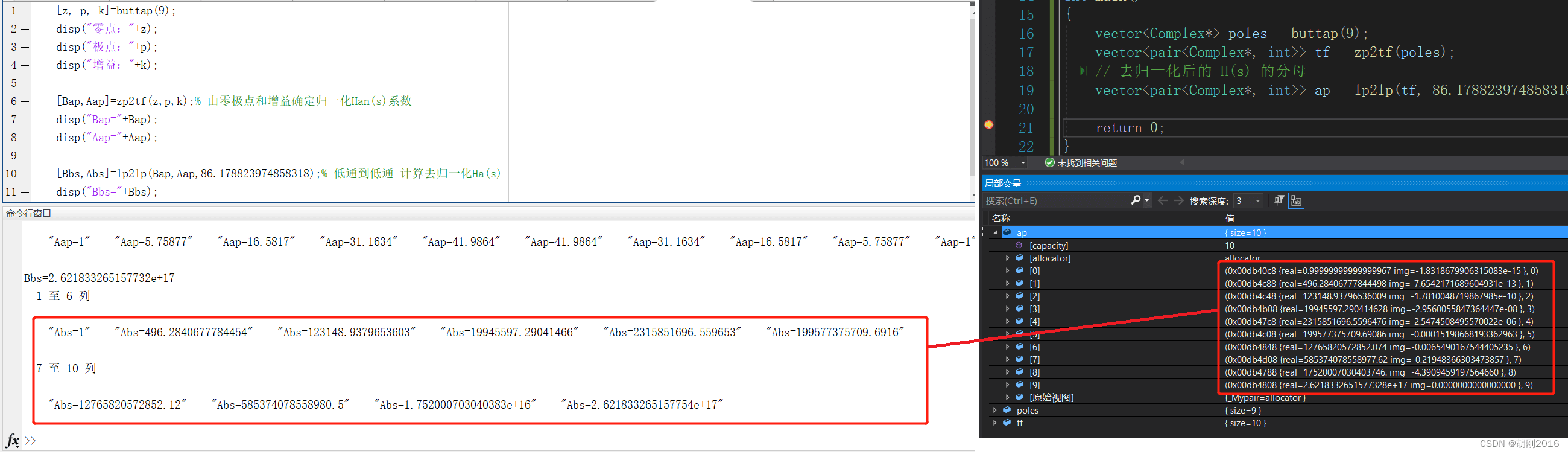Toggle breakpoint dash on MATLAB line 6
Viewport: 1568px width, 454px height.
25,101
